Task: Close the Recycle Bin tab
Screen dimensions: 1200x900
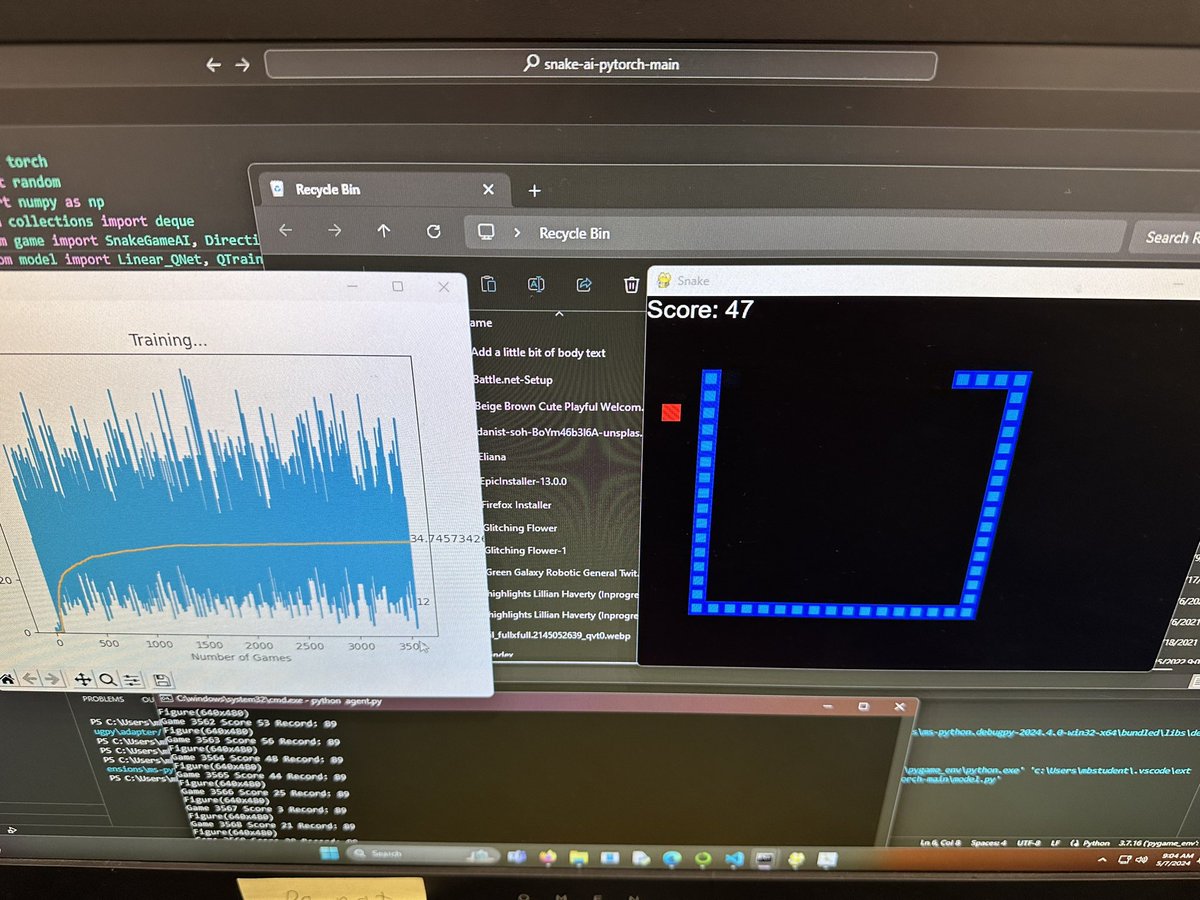Action: [488, 189]
